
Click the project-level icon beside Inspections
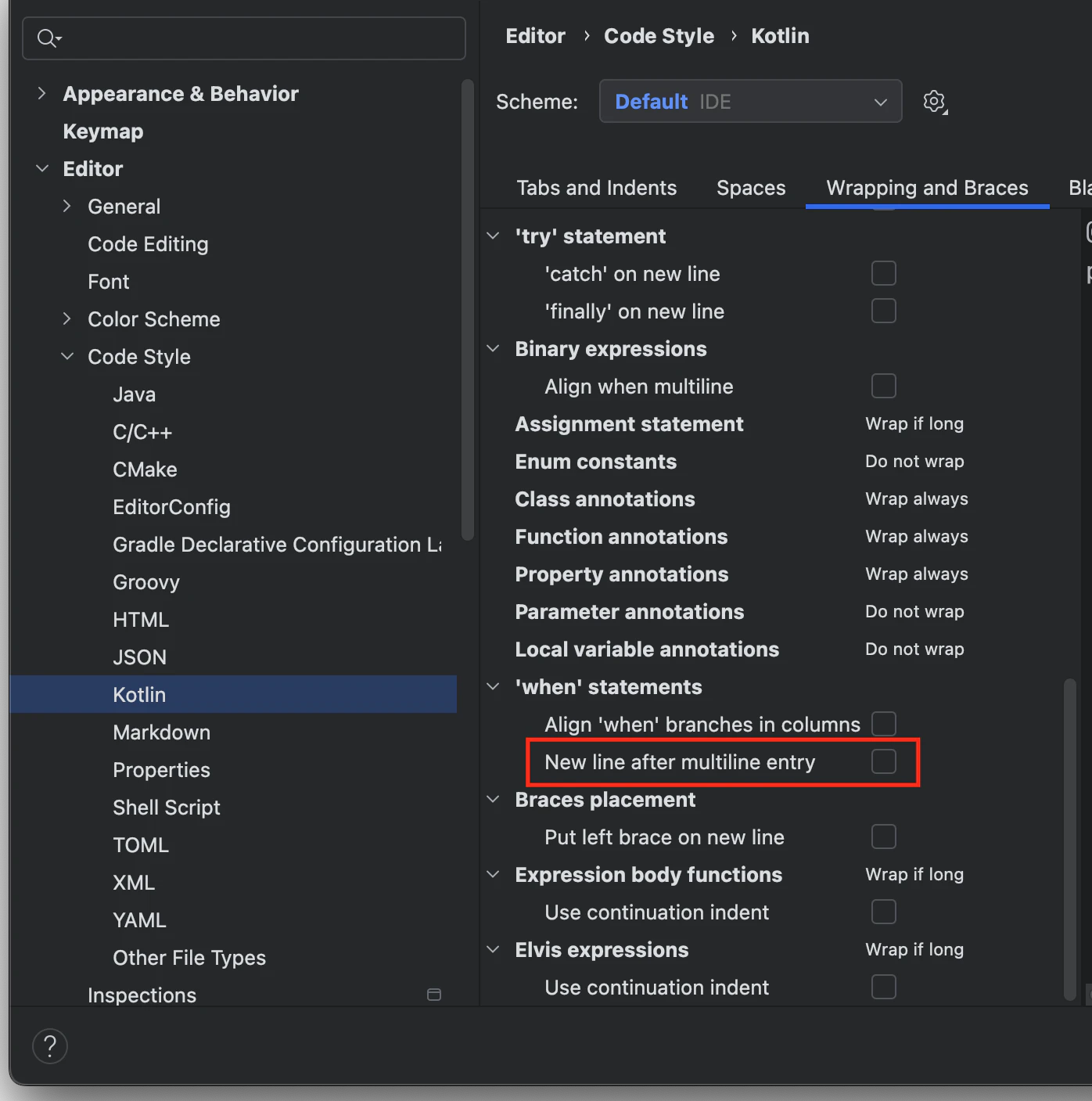(x=434, y=995)
